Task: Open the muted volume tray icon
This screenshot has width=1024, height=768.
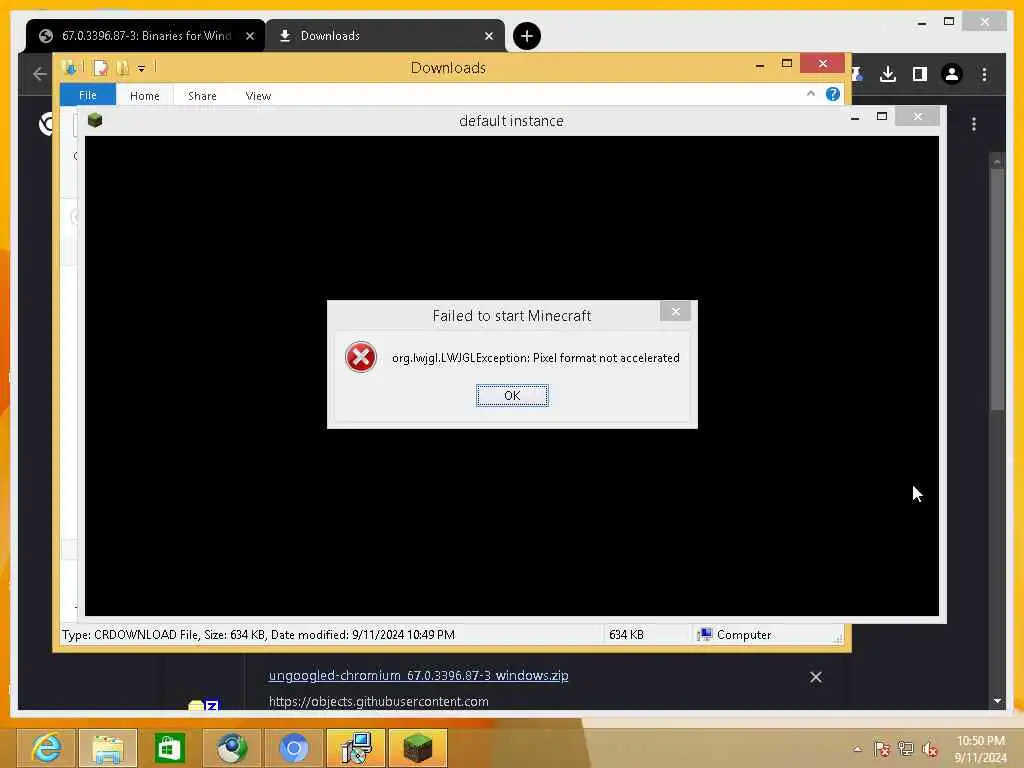Action: coord(930,749)
